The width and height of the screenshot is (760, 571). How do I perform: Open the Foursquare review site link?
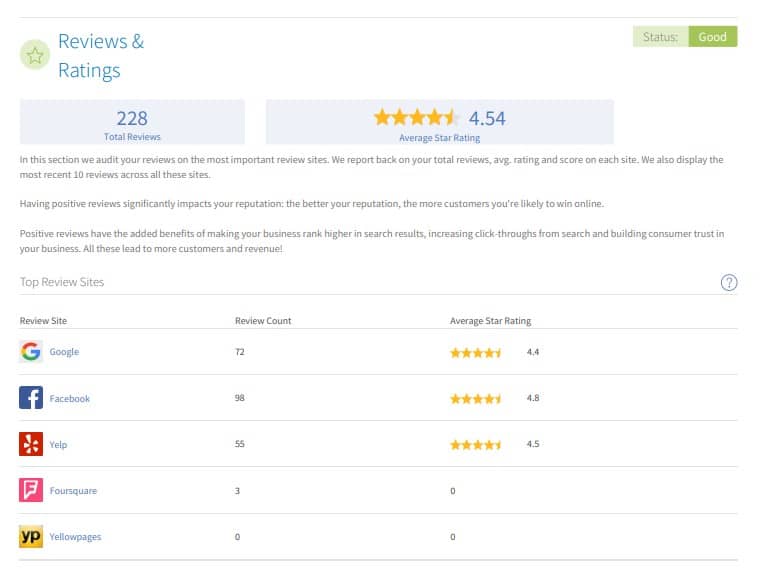pyautogui.click(x=73, y=491)
